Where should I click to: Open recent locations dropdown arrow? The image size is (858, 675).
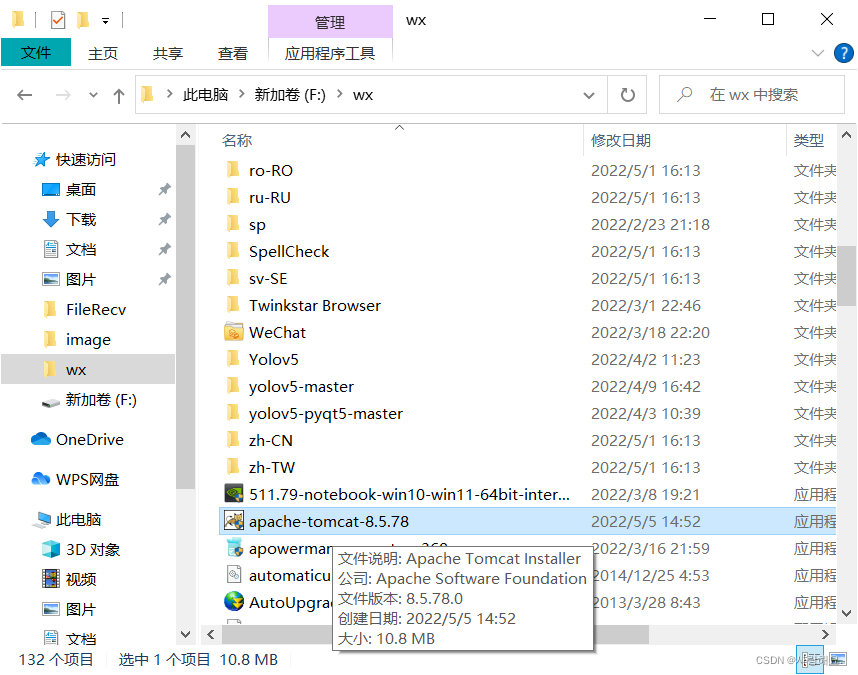[x=94, y=95]
